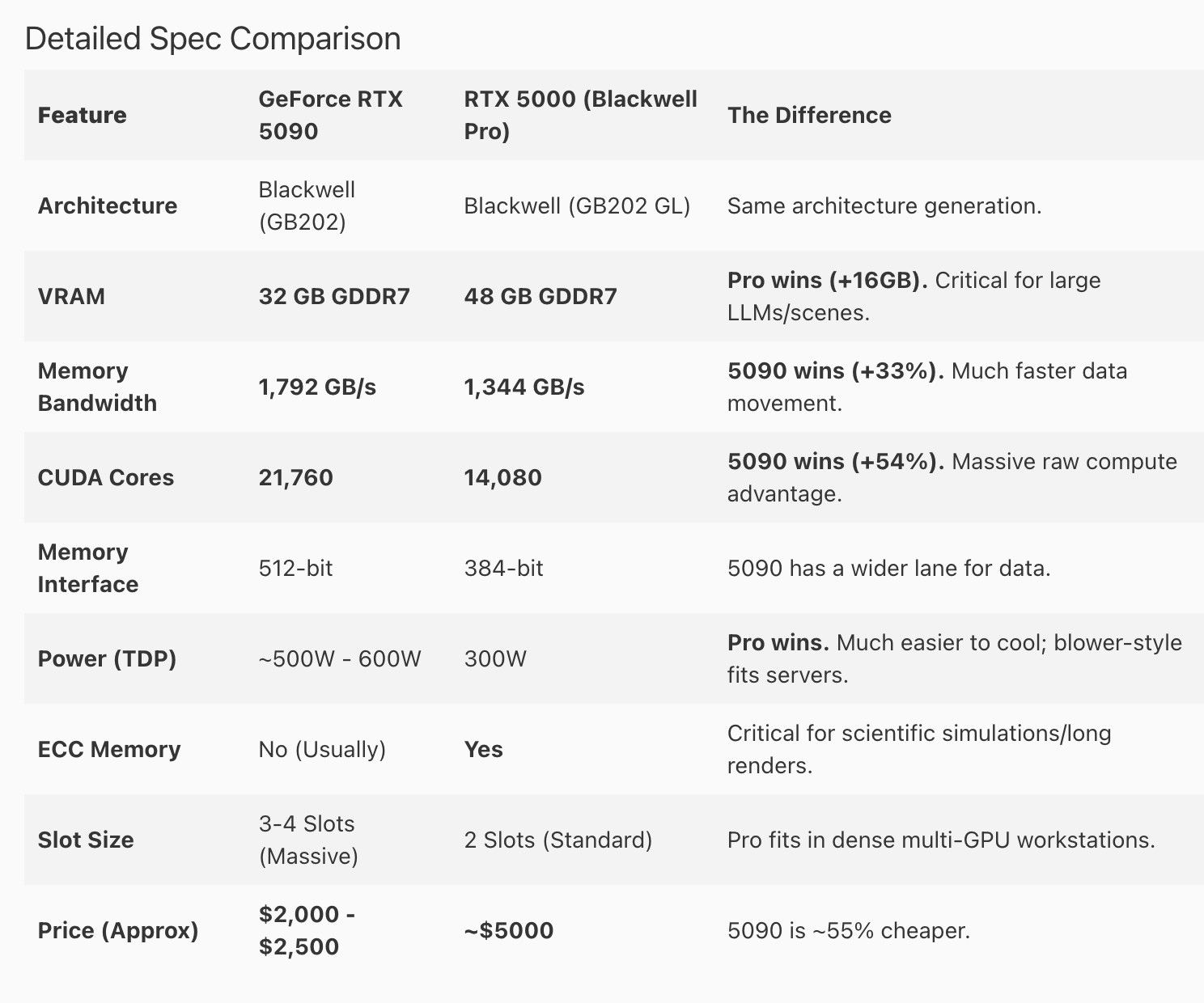
Task: Click the '2 Slots (Standard)' cell
Action: 558,840
